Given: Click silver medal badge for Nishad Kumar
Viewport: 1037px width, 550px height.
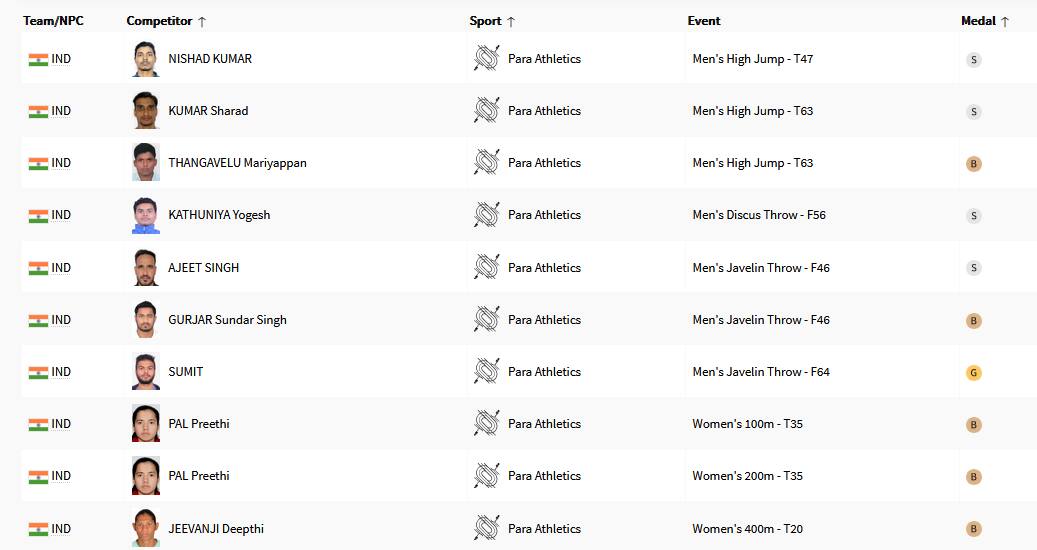Looking at the screenshot, I should (x=974, y=60).
